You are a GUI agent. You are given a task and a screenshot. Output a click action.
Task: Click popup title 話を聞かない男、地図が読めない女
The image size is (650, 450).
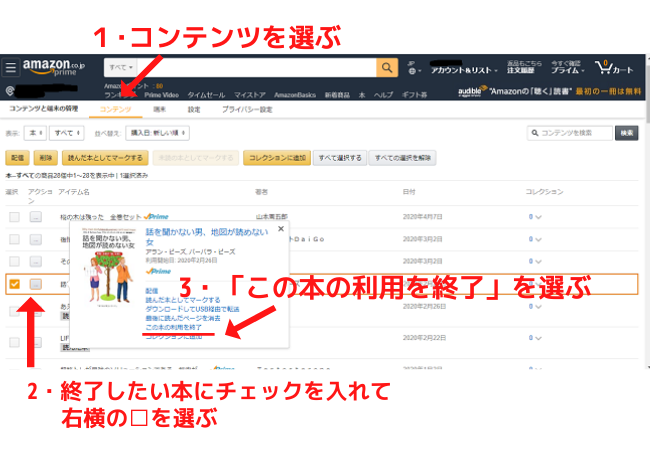[x=207, y=237]
